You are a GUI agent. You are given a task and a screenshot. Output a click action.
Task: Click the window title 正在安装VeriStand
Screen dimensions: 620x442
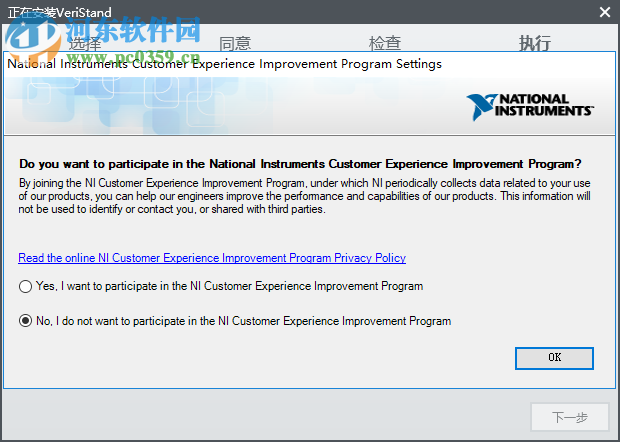(60, 13)
